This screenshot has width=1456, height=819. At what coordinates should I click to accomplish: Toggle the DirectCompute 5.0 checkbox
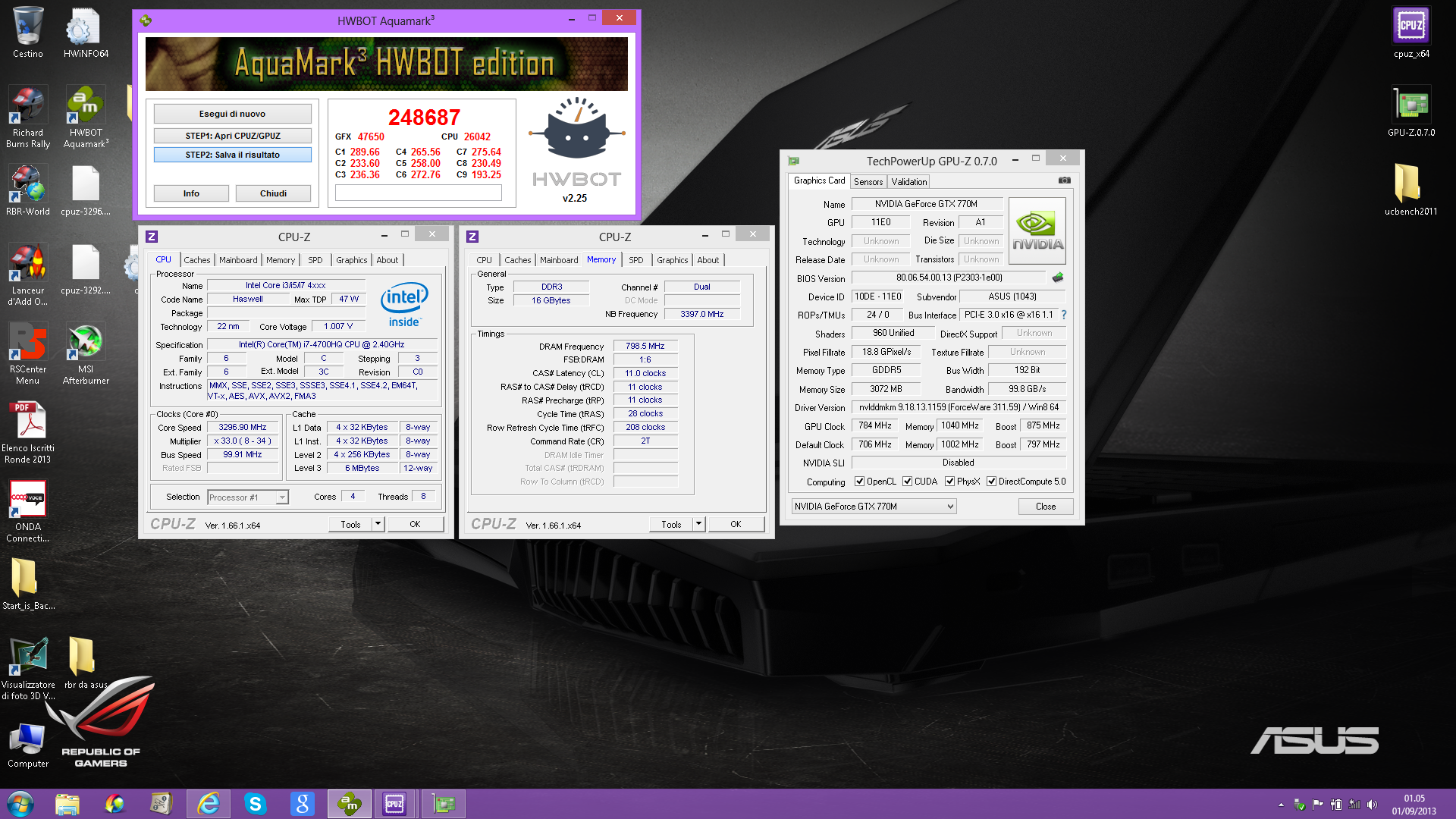pos(991,482)
